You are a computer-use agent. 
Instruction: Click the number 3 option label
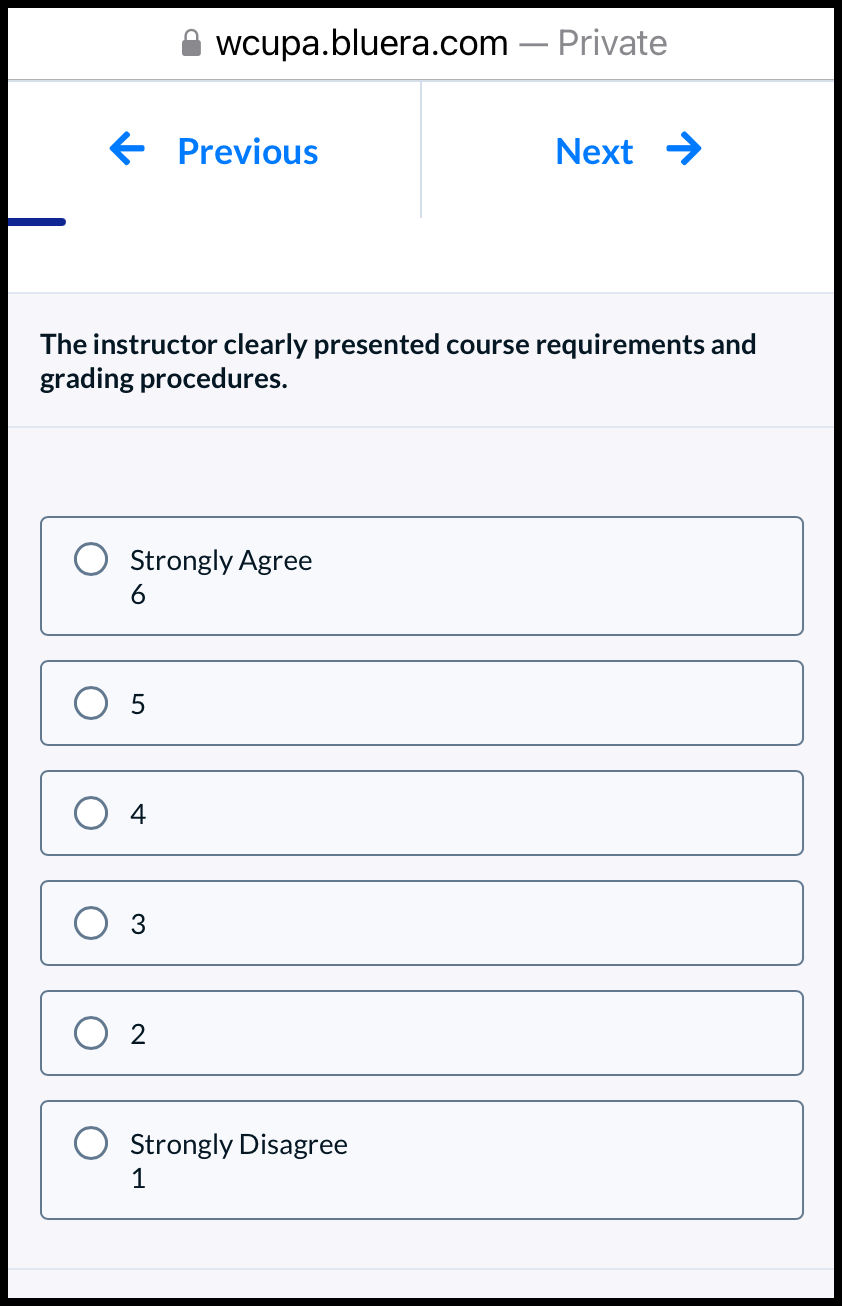coord(138,924)
